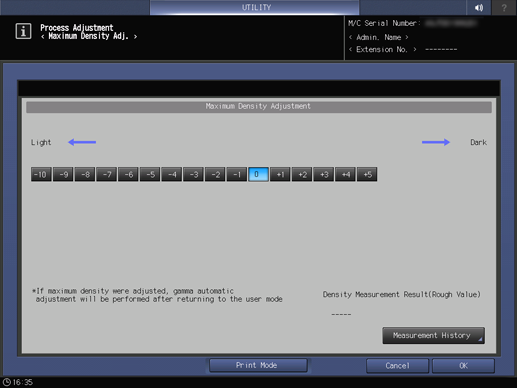The width and height of the screenshot is (517, 388).
Task: Click the right Dark arrow
Action: point(436,142)
